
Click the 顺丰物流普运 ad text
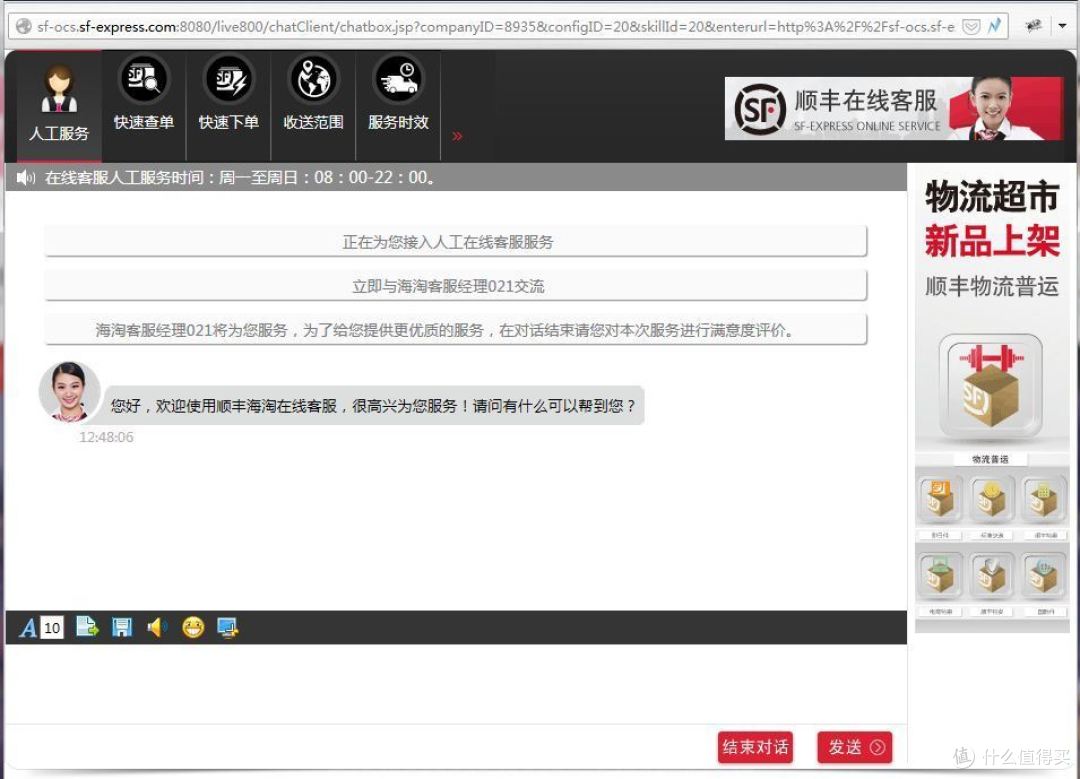[992, 285]
